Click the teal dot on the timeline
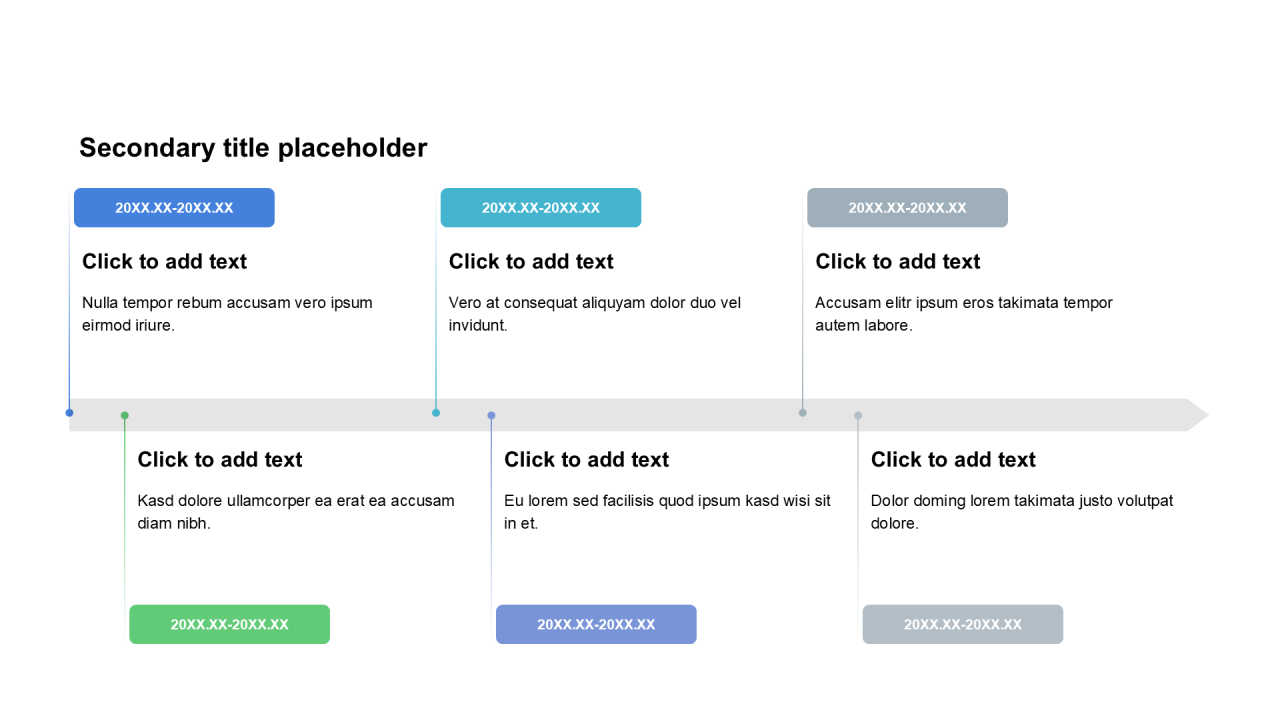The width and height of the screenshot is (1280, 720). pos(436,412)
